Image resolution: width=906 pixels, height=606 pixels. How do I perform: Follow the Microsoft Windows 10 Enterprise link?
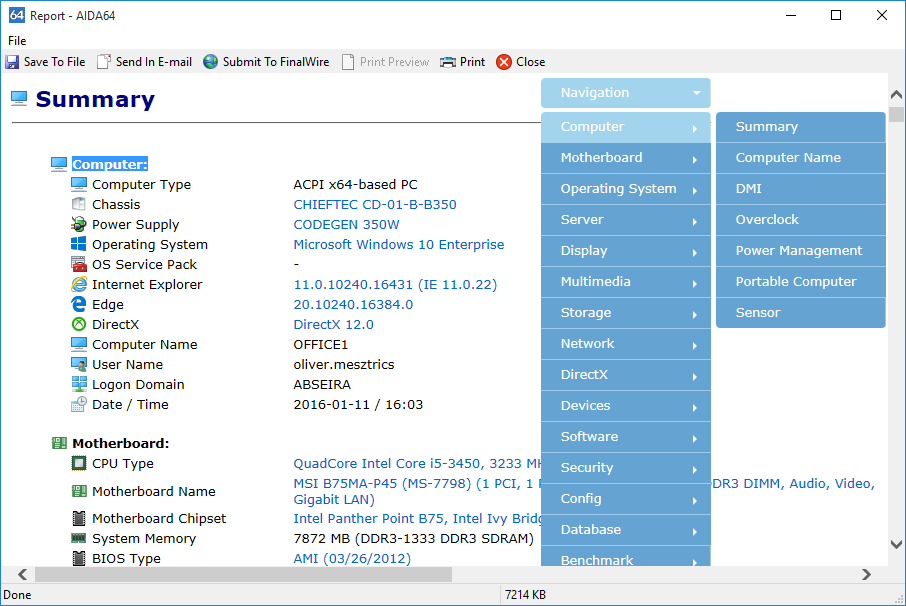(399, 244)
